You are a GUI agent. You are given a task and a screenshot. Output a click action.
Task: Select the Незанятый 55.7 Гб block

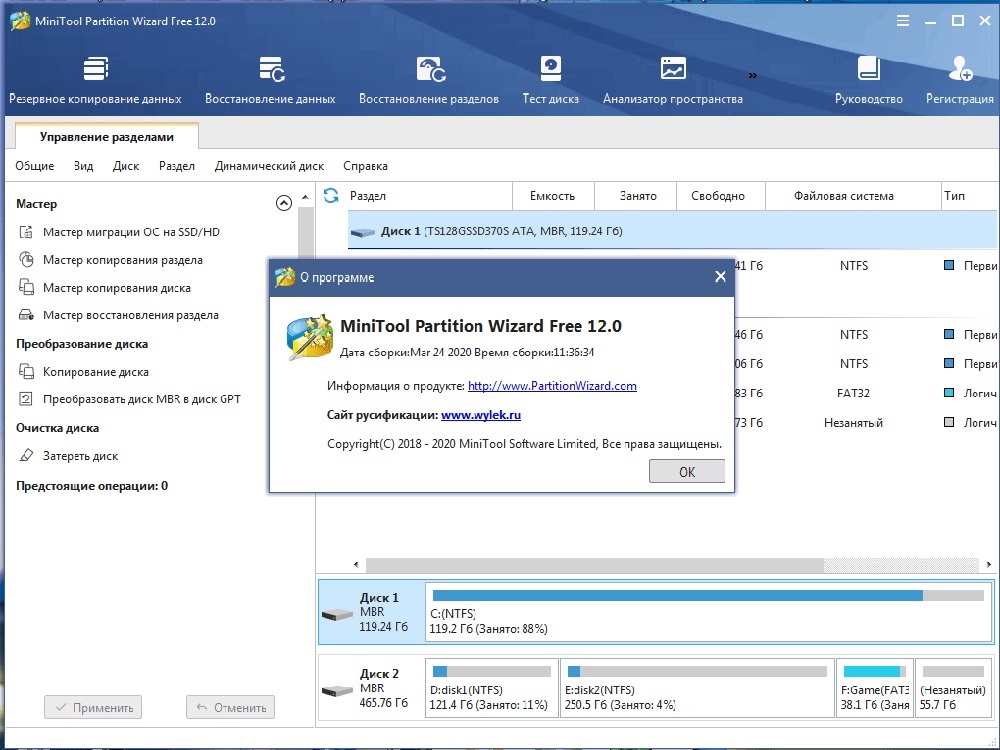[x=953, y=689]
